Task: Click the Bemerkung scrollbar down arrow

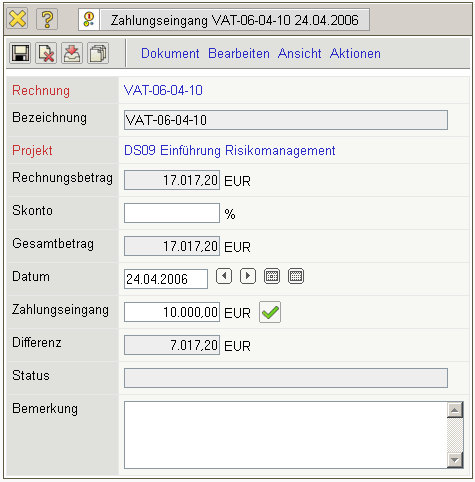Action: (455, 460)
